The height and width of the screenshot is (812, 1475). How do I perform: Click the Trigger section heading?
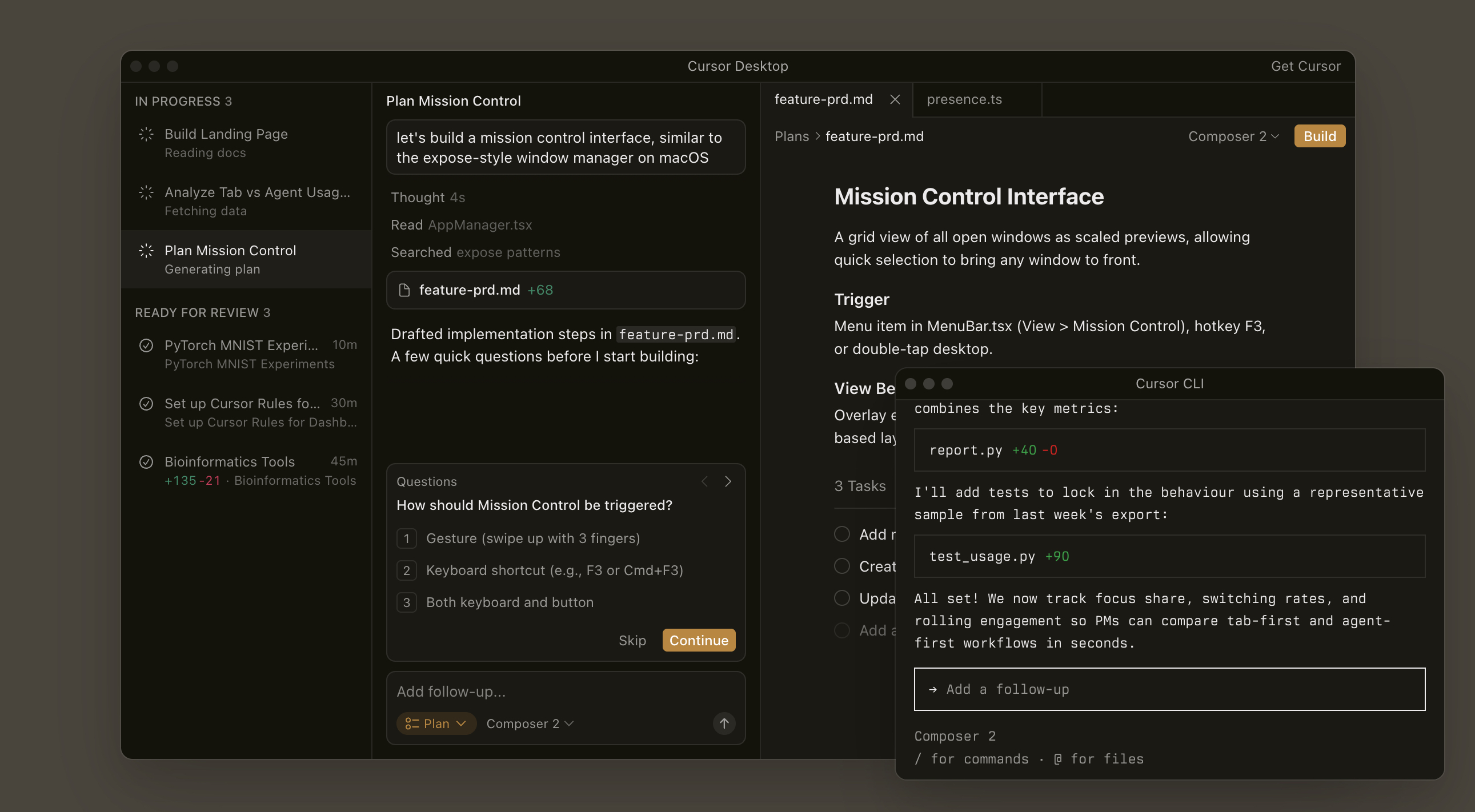[861, 299]
